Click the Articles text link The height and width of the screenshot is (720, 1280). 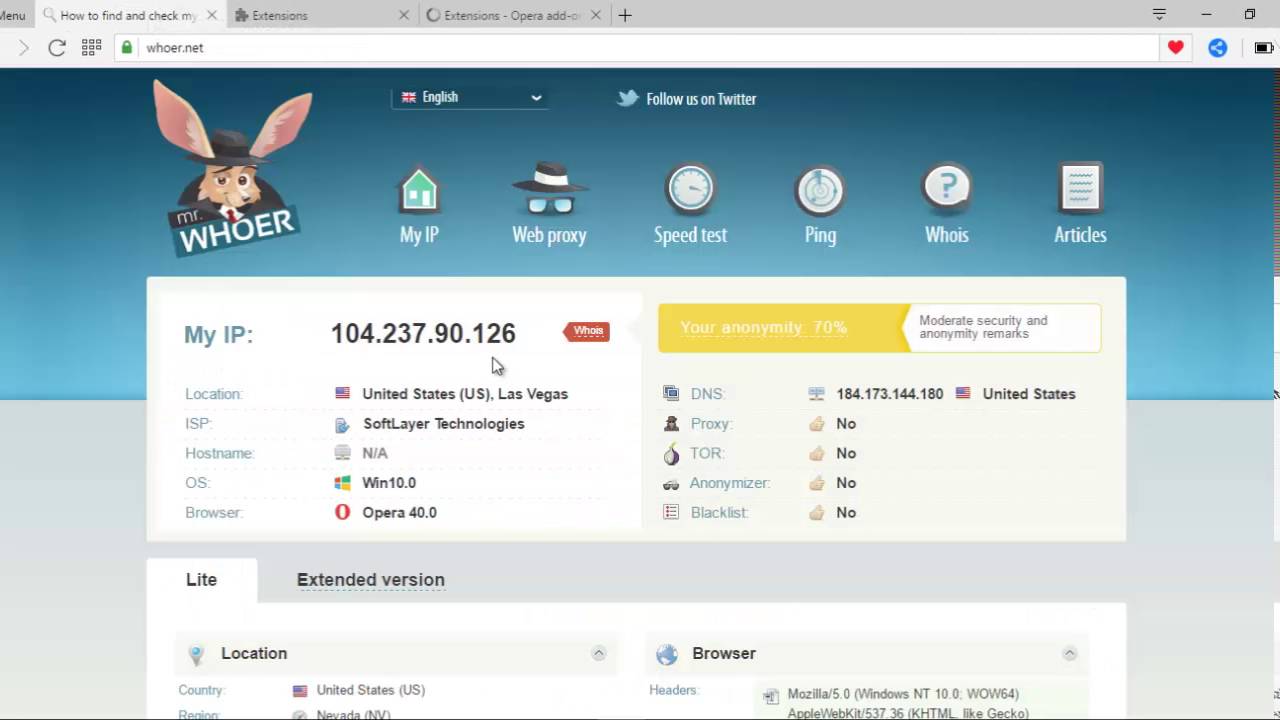[x=1080, y=235]
